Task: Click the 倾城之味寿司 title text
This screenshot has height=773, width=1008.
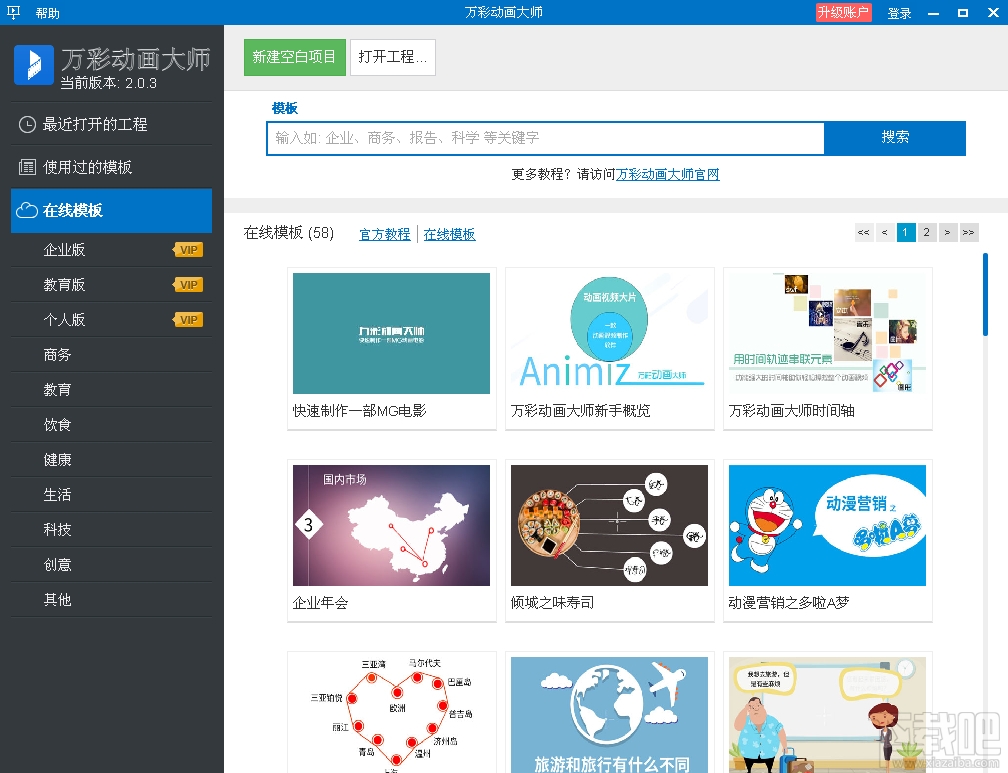Action: [552, 603]
